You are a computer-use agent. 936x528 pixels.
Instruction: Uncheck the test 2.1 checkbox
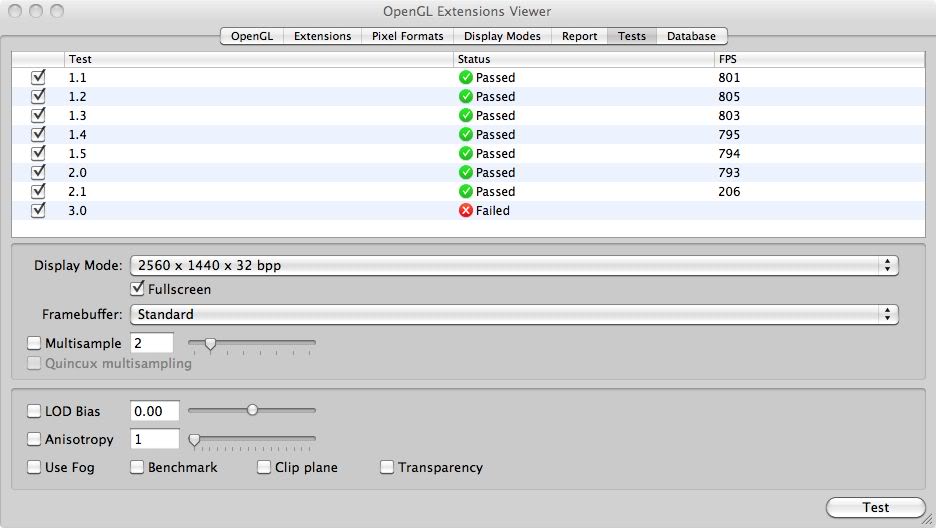click(x=38, y=191)
